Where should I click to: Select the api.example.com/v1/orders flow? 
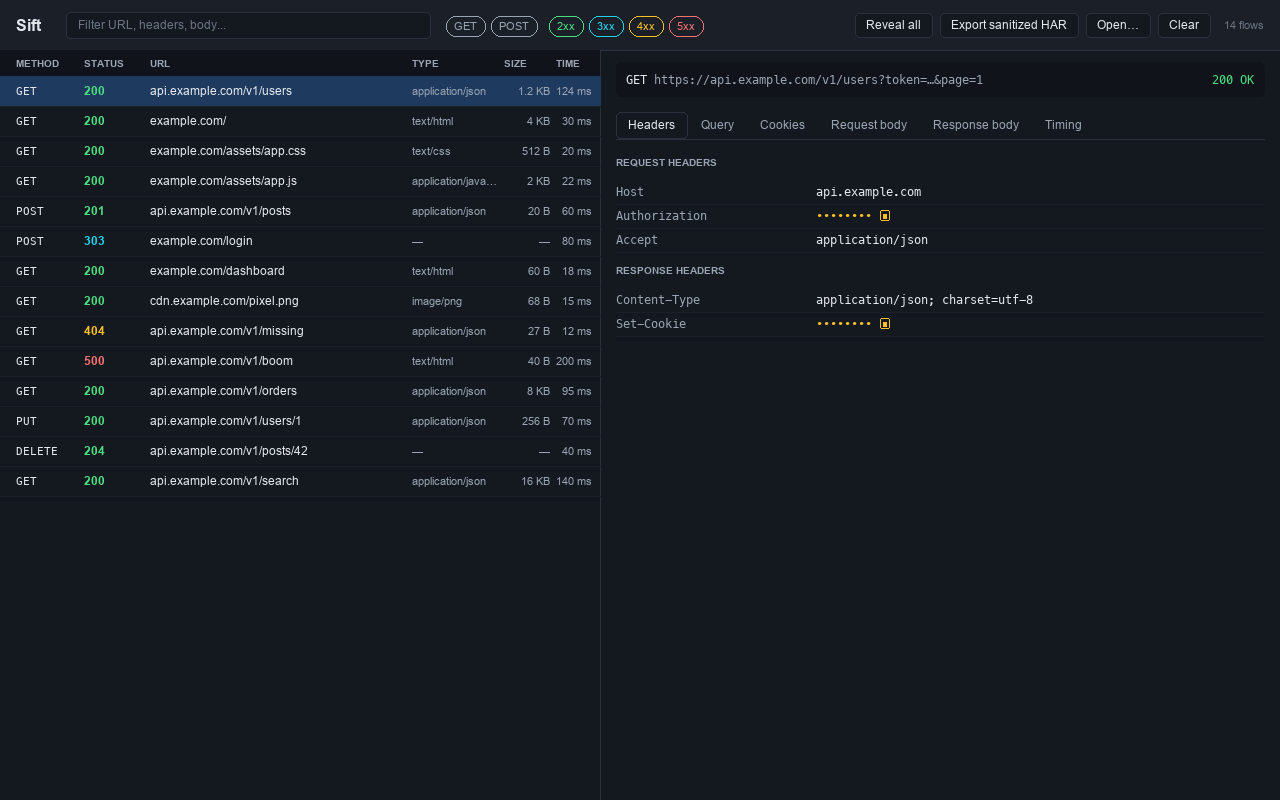tap(300, 391)
